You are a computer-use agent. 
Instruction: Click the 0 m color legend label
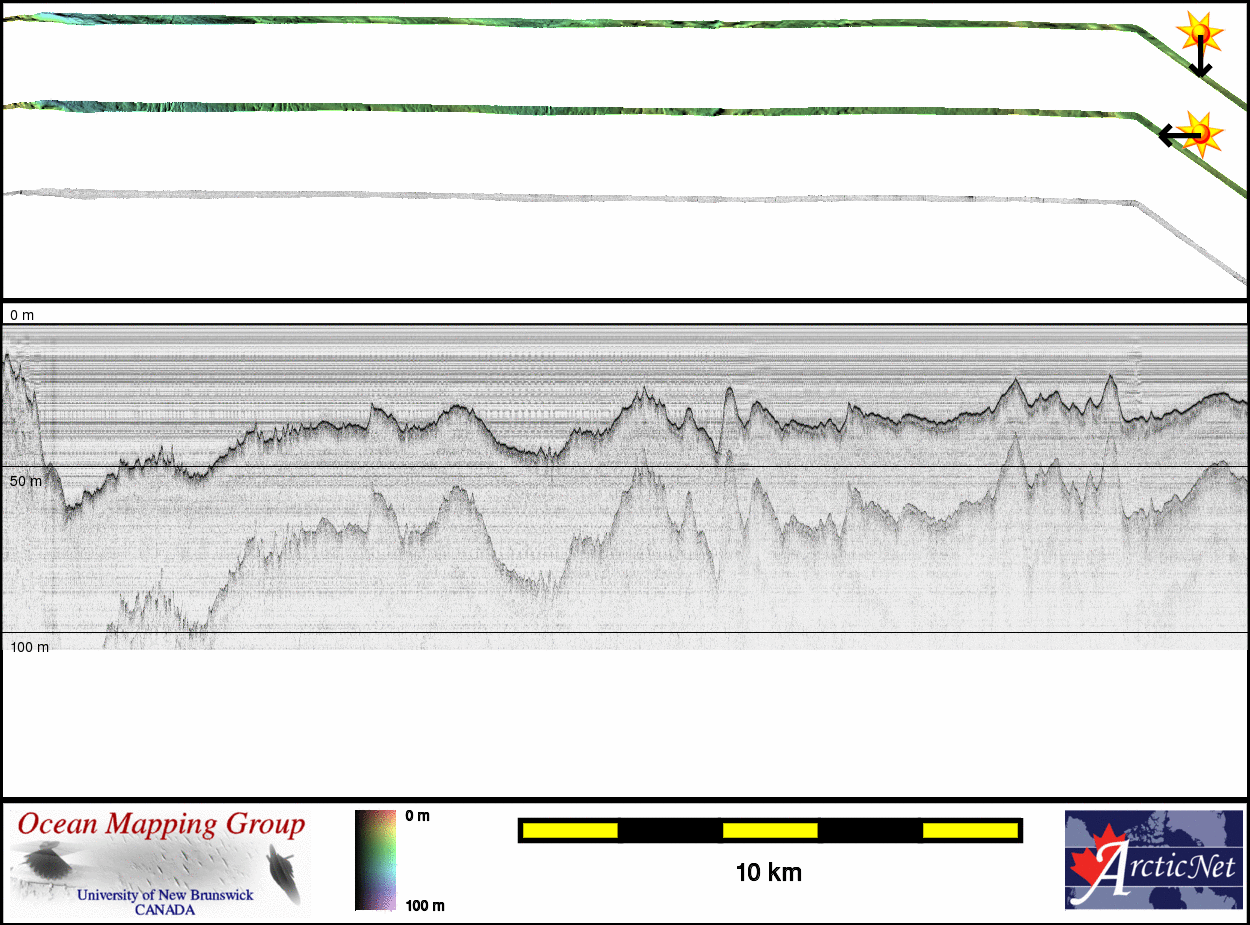pos(418,816)
